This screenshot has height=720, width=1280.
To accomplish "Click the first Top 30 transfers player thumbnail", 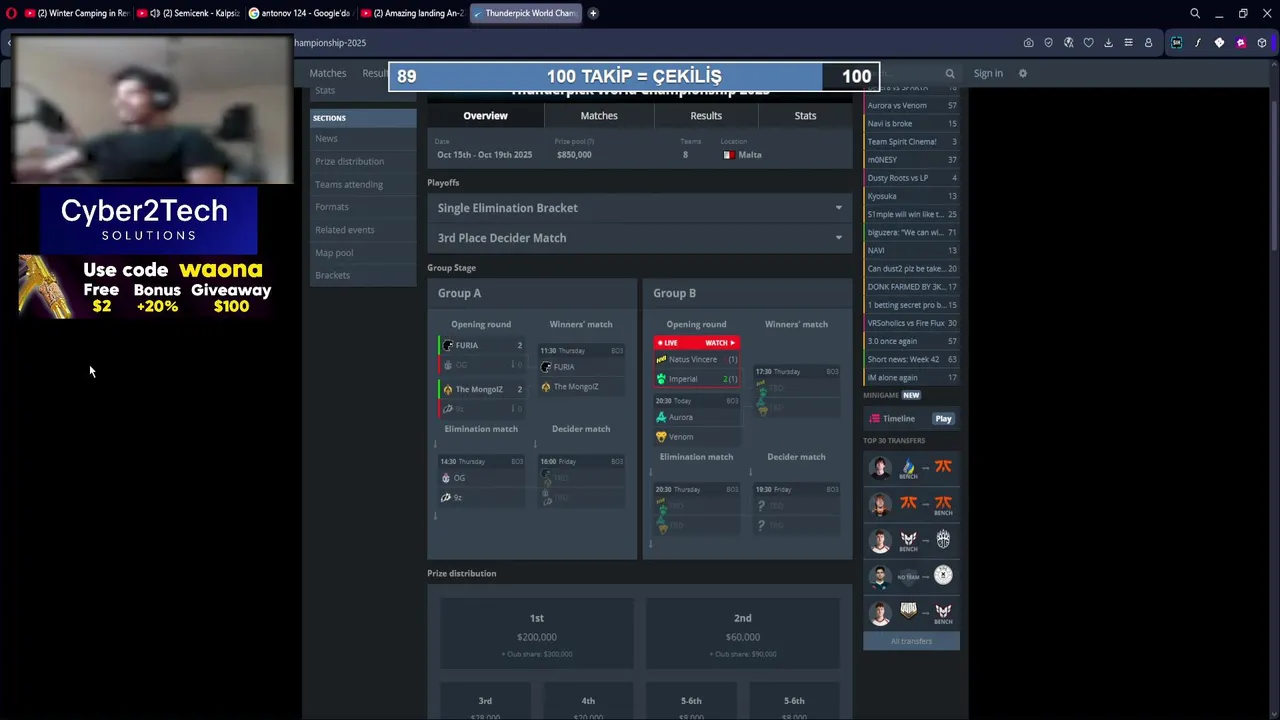I will 880,468.
